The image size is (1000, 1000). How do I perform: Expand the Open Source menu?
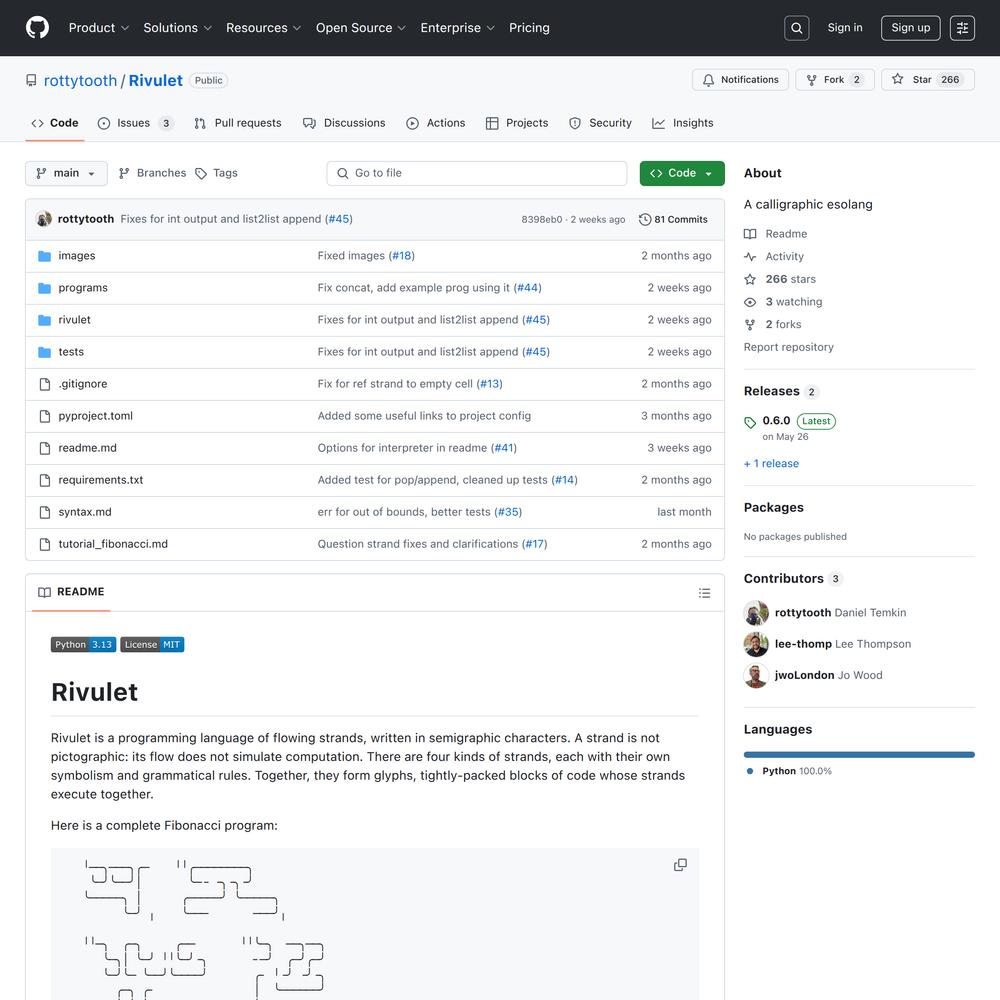pyautogui.click(x=360, y=27)
